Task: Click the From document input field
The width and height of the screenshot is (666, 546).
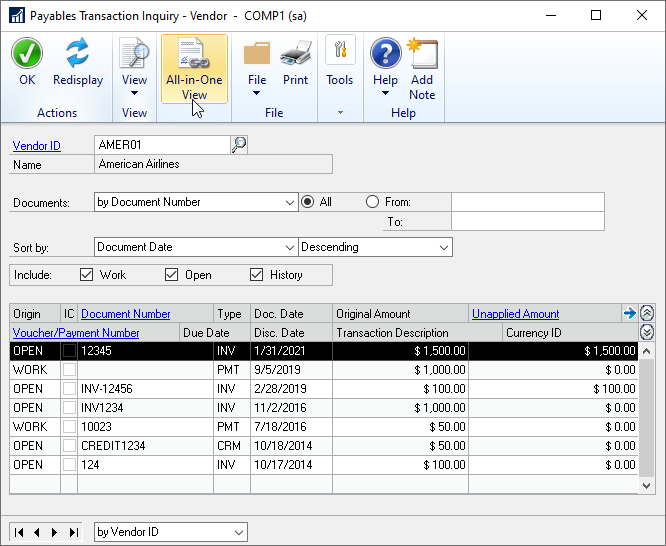Action: pos(528,202)
